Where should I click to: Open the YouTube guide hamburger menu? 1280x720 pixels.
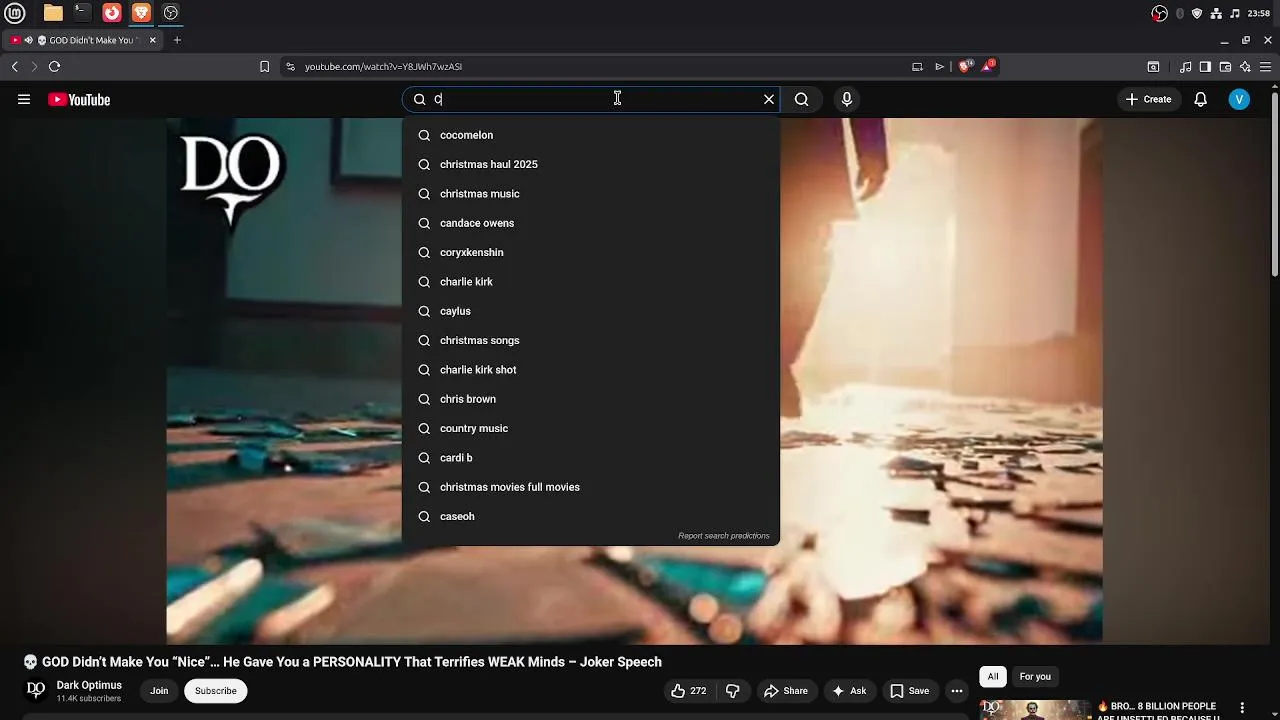24,99
